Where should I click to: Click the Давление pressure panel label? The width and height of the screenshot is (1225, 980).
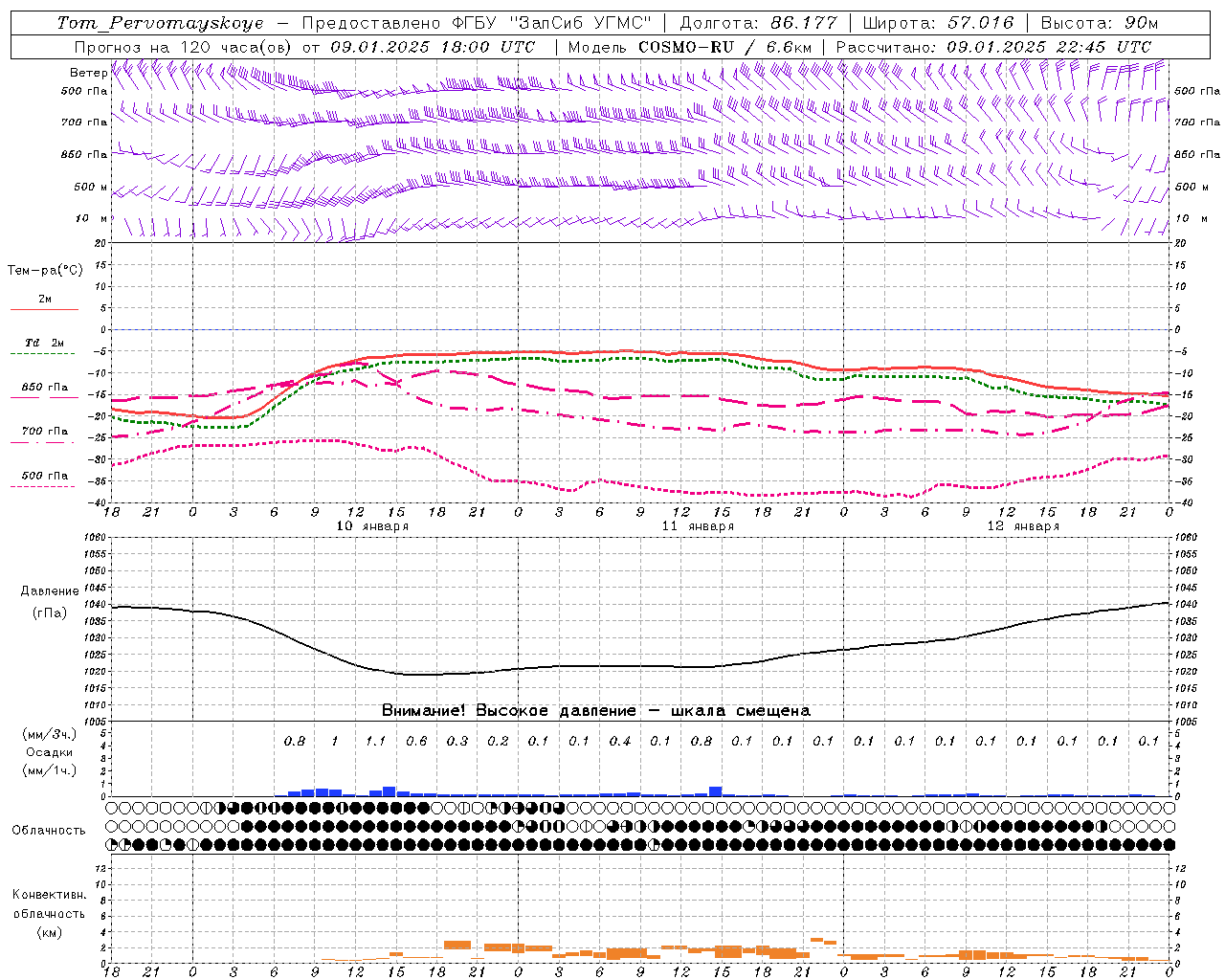pos(50,591)
